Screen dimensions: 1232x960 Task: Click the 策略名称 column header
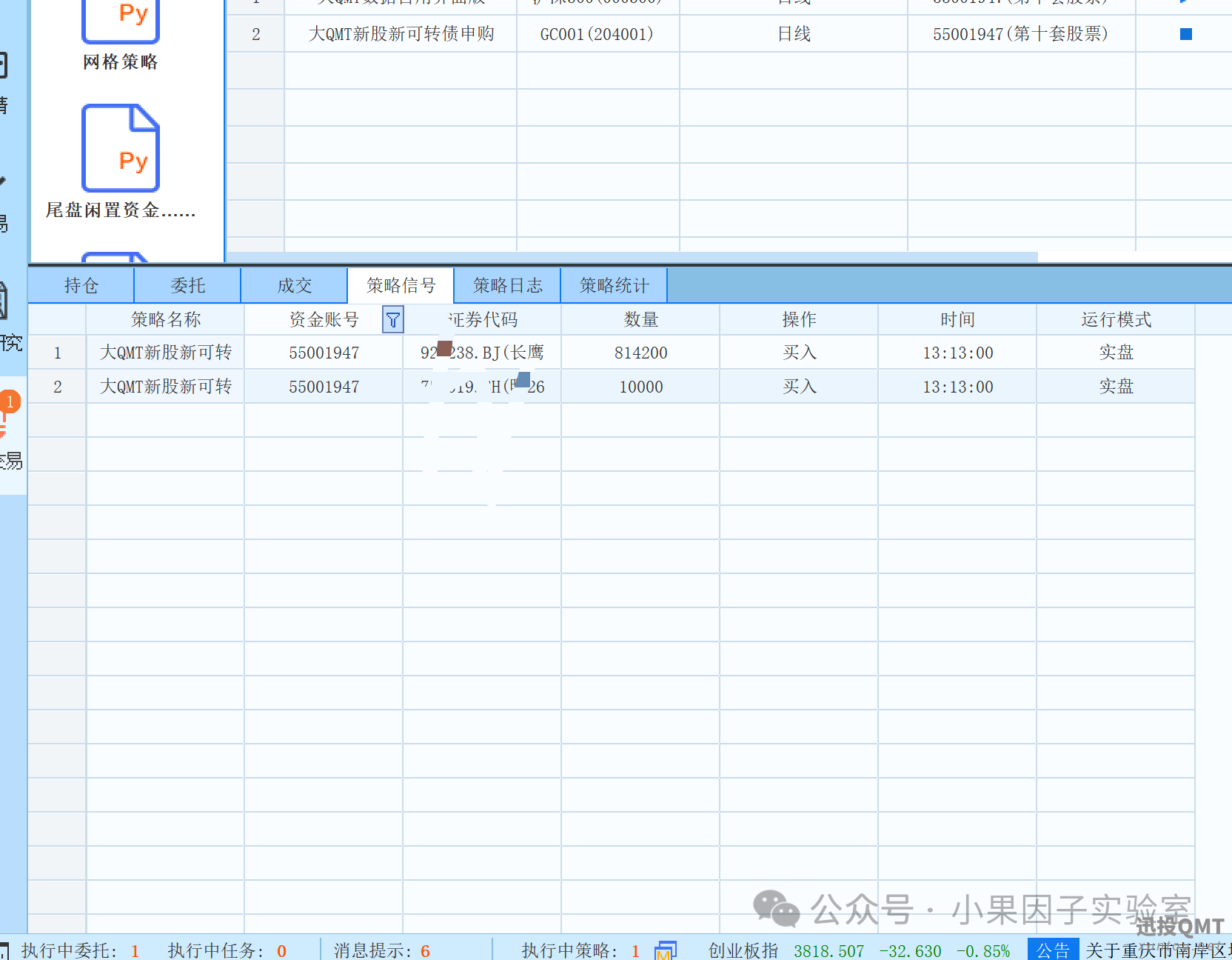[x=166, y=320]
